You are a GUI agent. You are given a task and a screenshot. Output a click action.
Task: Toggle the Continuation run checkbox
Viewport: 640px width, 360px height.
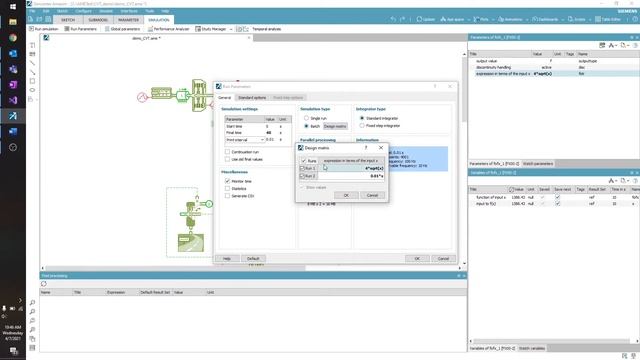tap(227, 152)
